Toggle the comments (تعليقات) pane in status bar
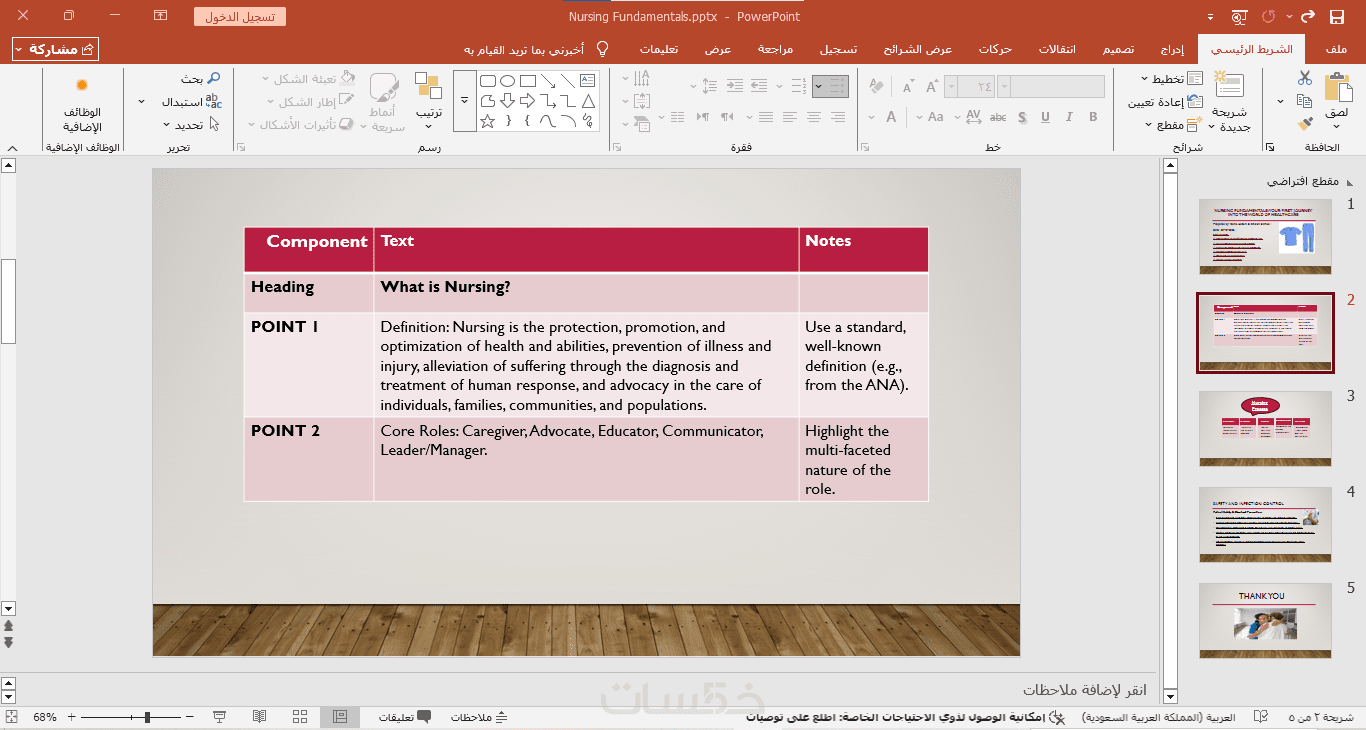The height and width of the screenshot is (730, 1366). coord(405,717)
